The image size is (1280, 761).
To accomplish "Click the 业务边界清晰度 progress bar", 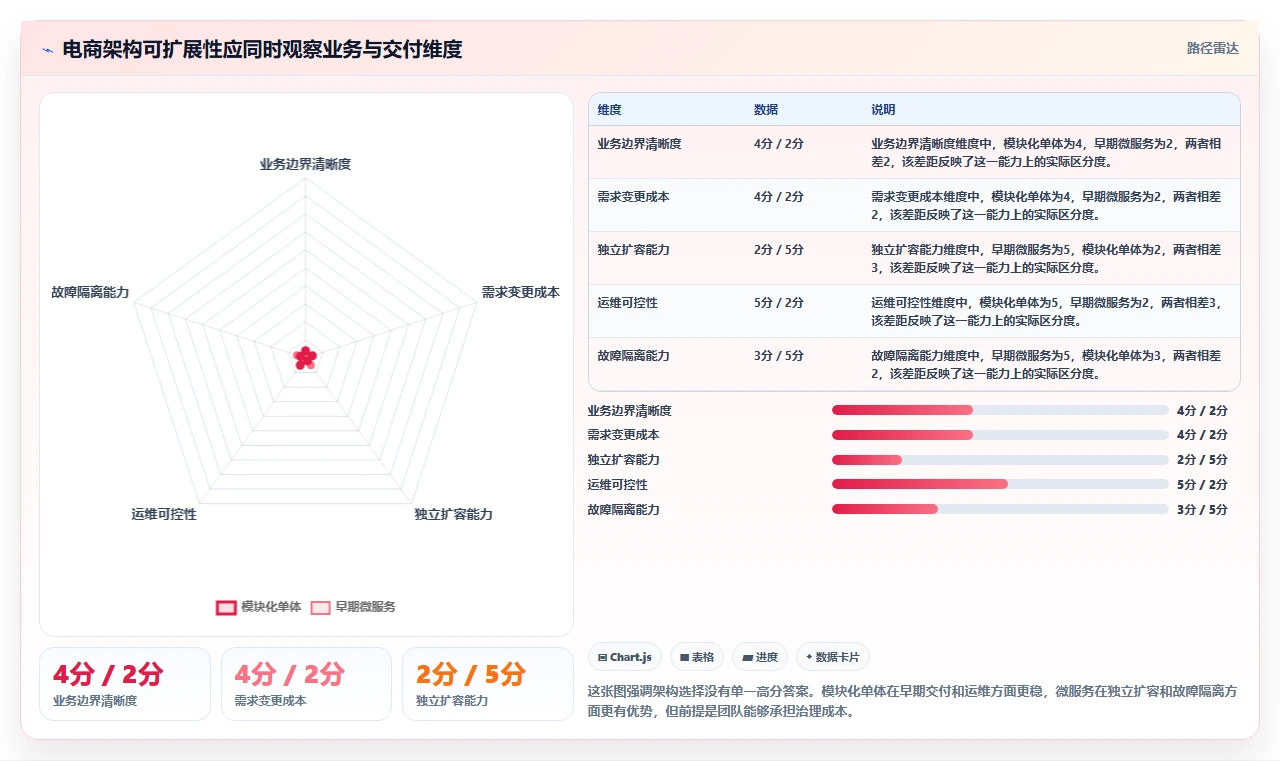I will (x=1000, y=410).
